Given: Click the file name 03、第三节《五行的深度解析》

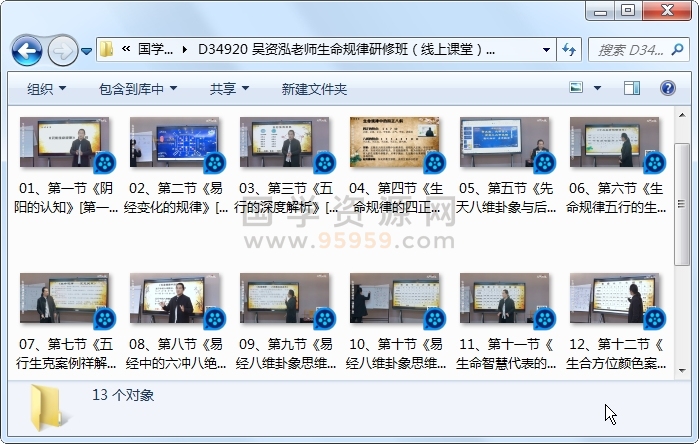Looking at the screenshot, I should point(286,197).
